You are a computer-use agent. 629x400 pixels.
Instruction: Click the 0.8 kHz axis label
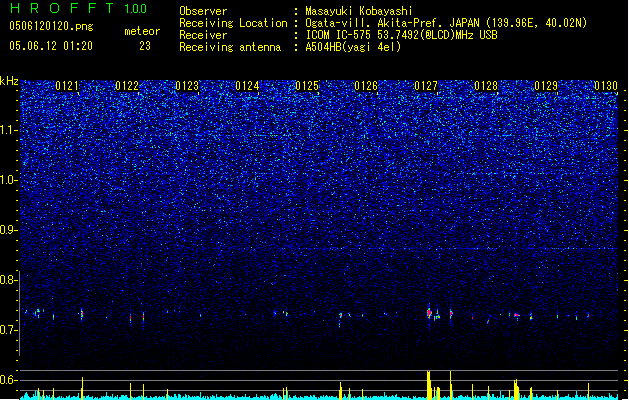[8, 280]
